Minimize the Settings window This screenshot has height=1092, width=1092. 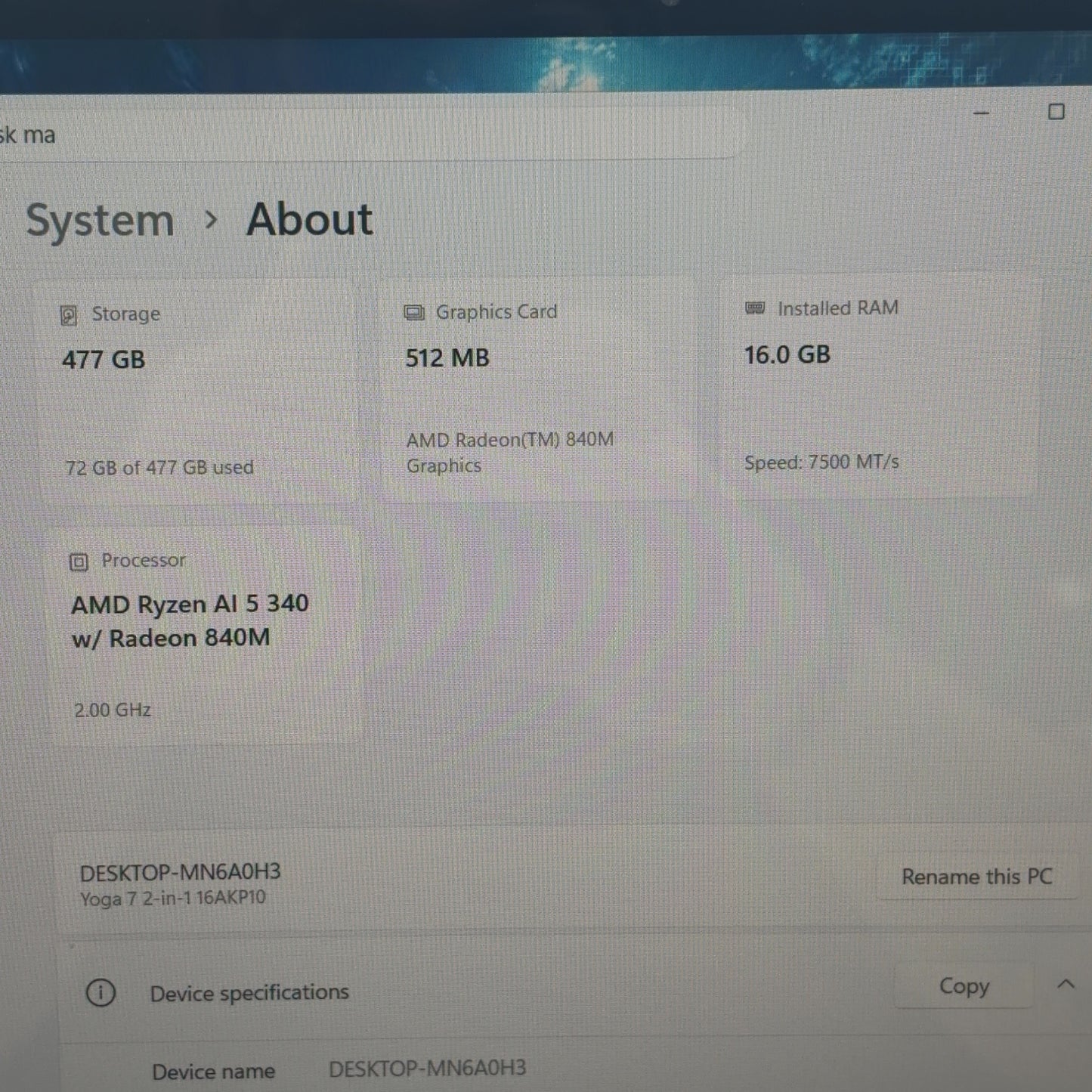981,113
